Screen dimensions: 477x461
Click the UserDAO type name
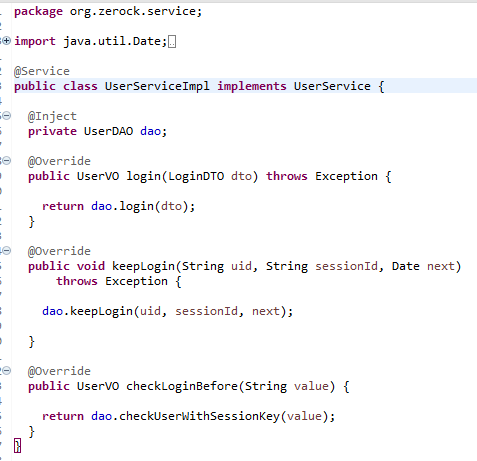108,131
